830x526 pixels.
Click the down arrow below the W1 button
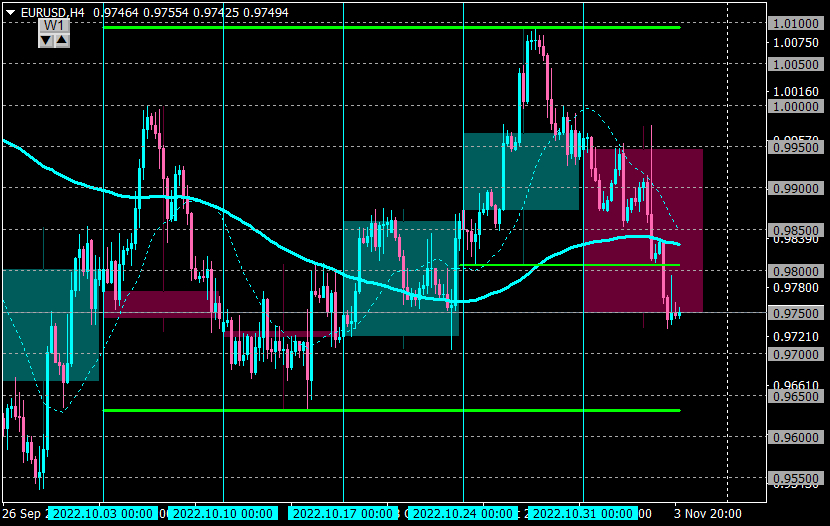click(x=46, y=40)
